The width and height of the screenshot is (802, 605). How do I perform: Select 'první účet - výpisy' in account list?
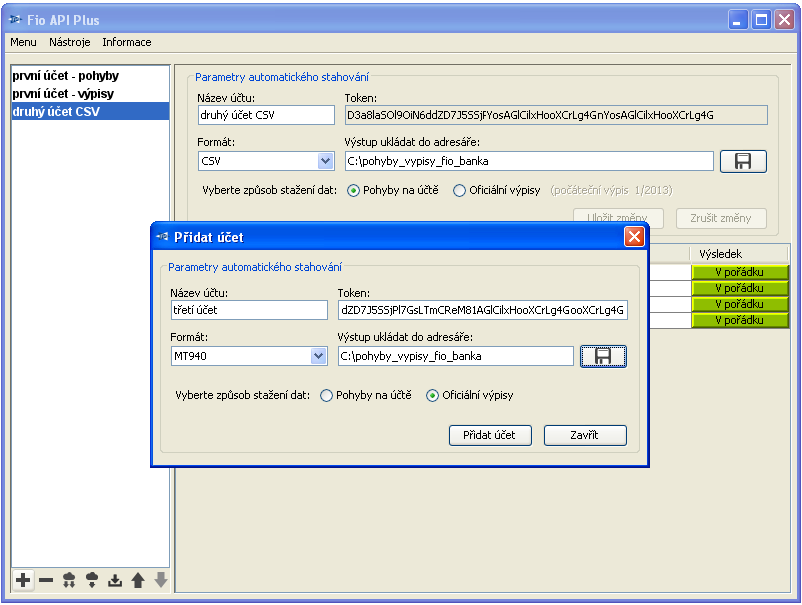[62, 93]
